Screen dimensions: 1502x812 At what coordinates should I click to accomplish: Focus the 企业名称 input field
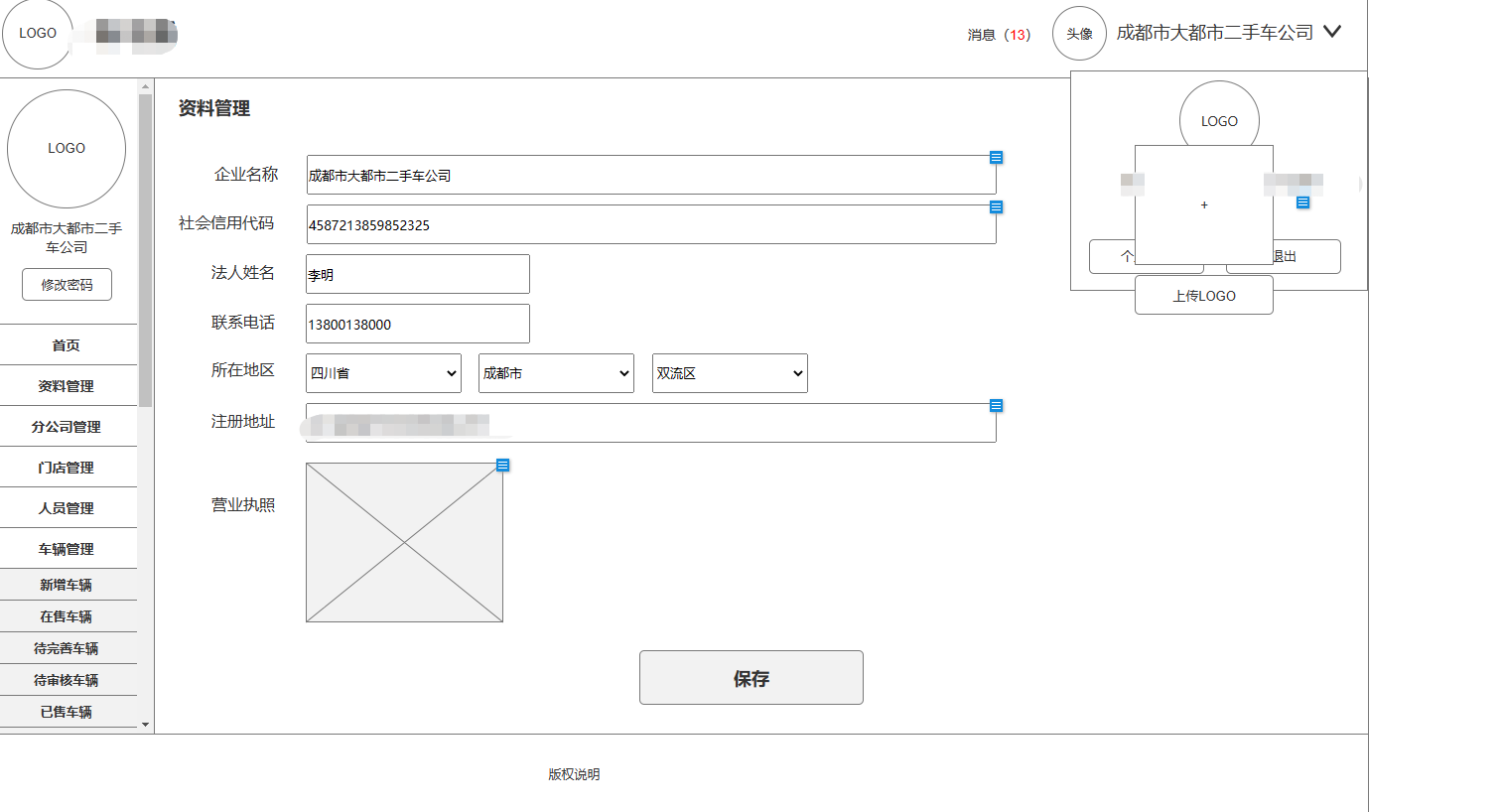(x=651, y=175)
